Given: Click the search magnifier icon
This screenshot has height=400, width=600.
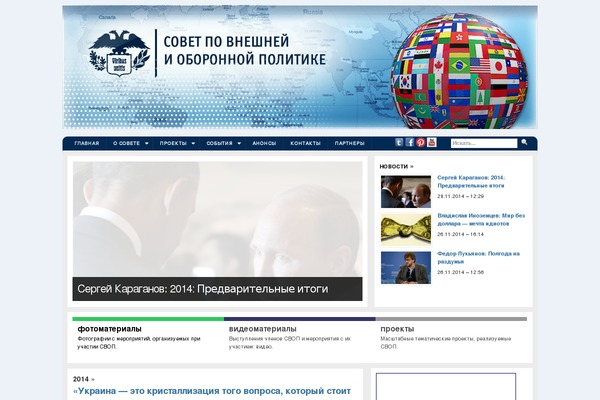Looking at the screenshot, I should click(x=524, y=142).
